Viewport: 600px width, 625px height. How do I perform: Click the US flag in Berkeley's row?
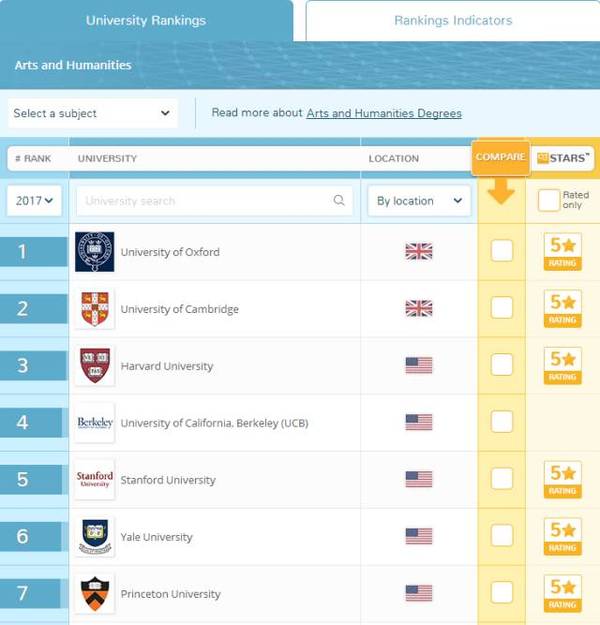[x=419, y=423]
